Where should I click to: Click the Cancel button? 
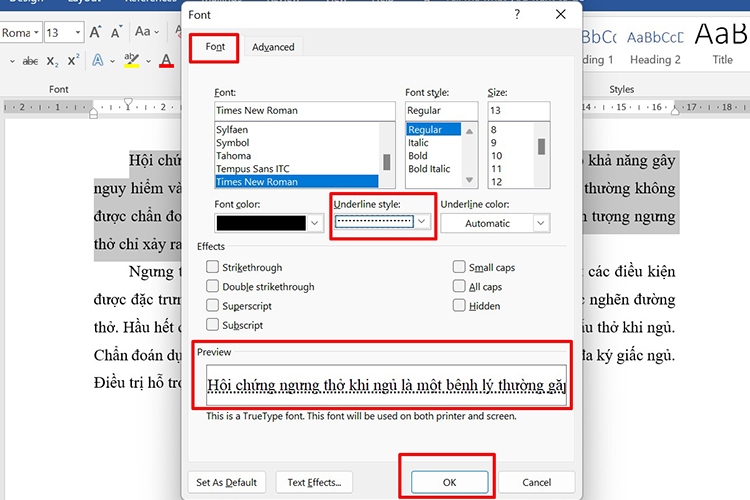pyautogui.click(x=536, y=482)
